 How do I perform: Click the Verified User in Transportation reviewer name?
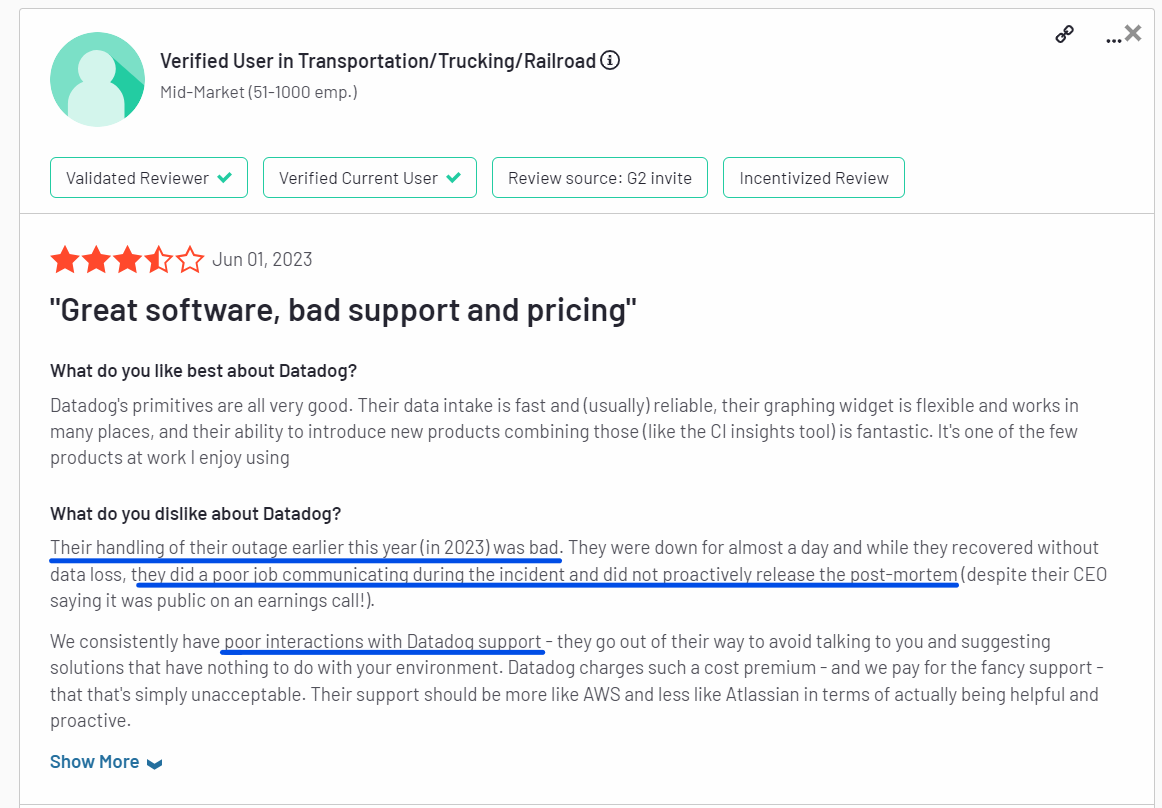click(378, 61)
